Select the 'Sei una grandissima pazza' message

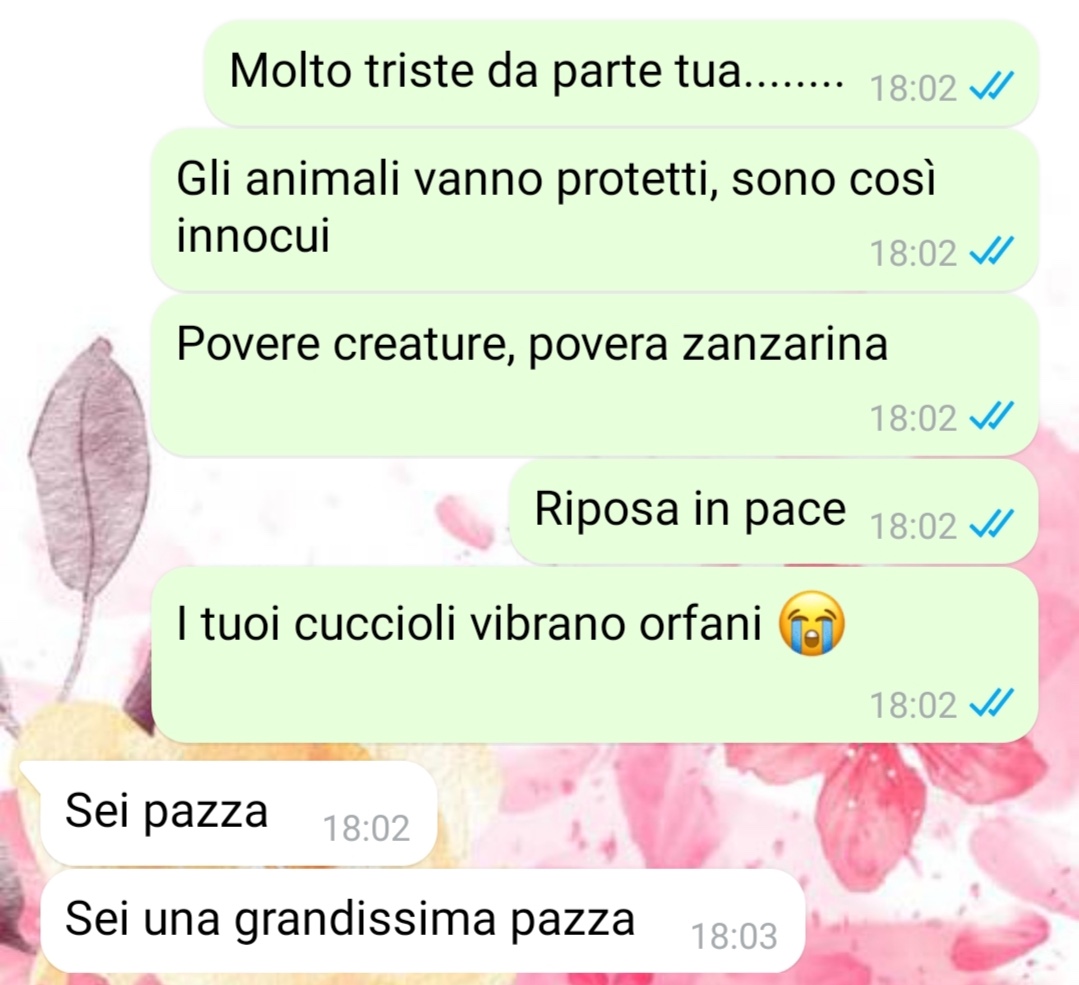click(x=422, y=920)
